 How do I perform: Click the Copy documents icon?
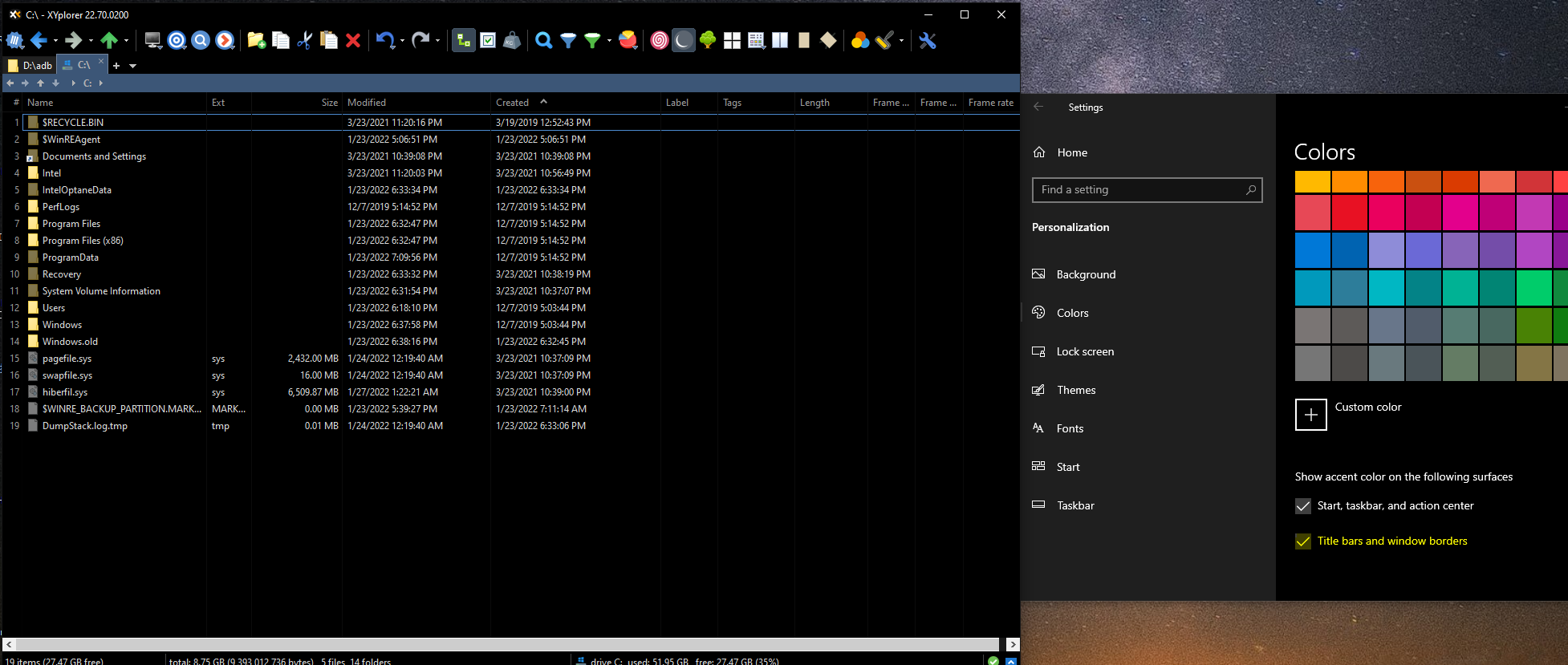point(281,40)
